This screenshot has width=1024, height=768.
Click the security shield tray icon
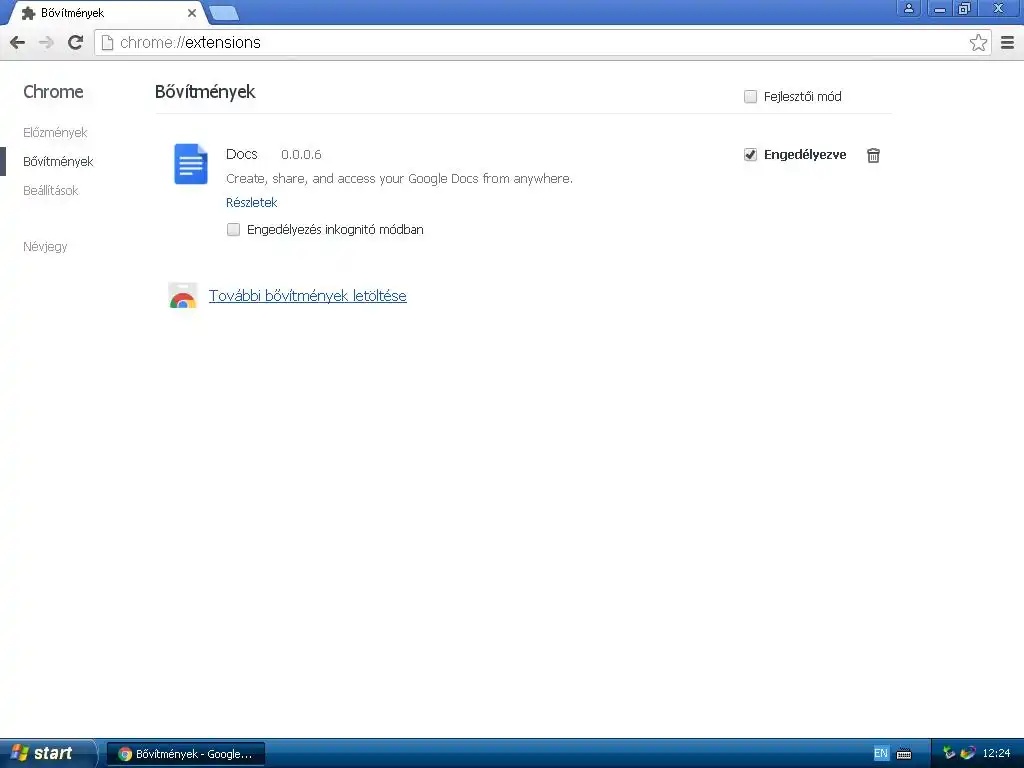point(968,753)
